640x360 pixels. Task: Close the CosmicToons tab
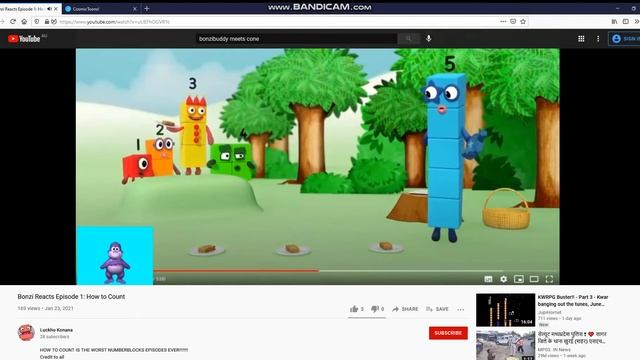pos(135,9)
